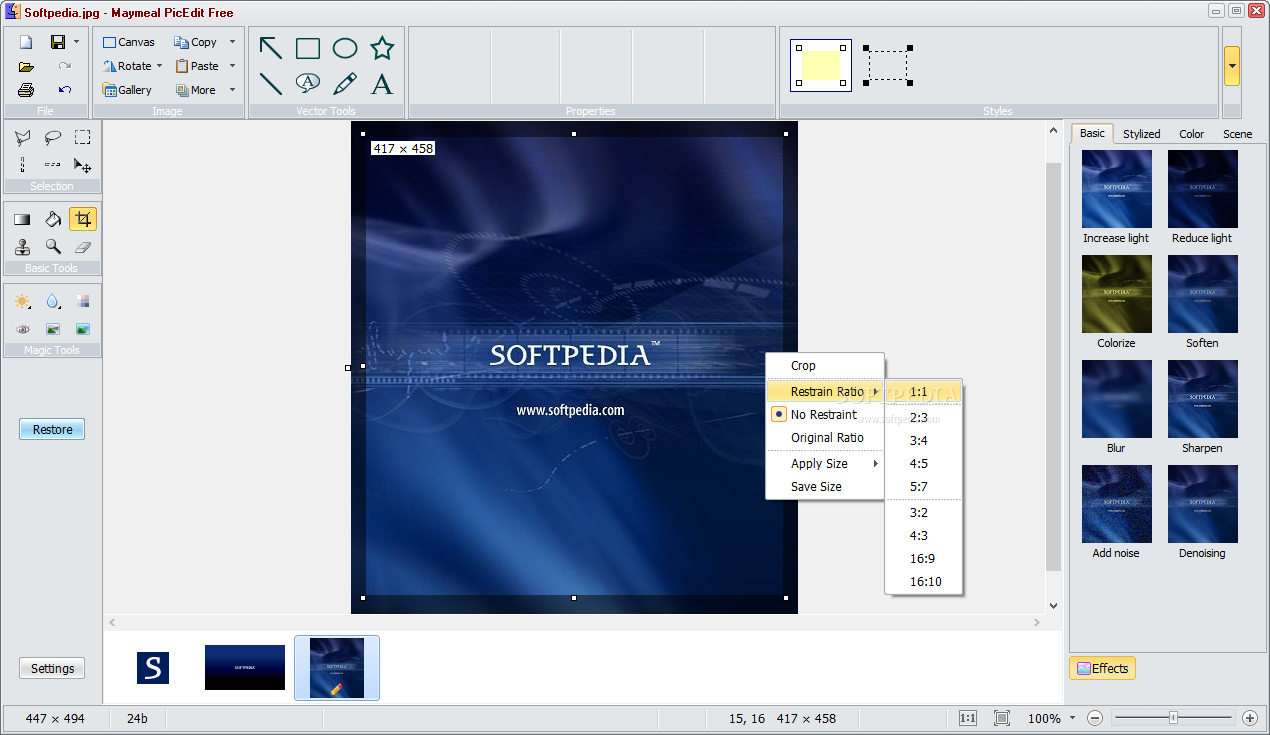Click the Settings button
1270x735 pixels.
(x=52, y=668)
